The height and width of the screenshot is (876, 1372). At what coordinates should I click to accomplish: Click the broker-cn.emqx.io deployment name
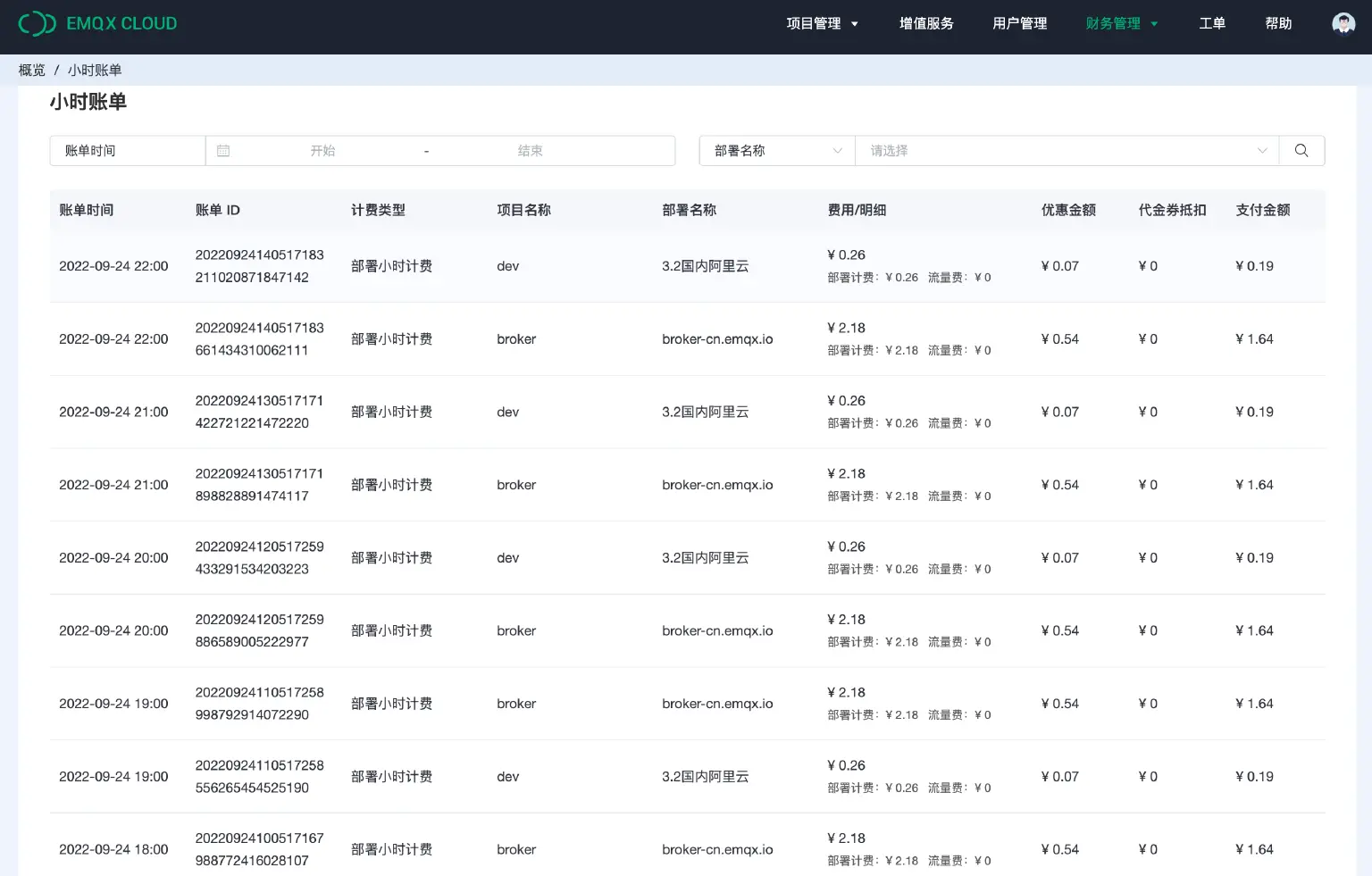click(x=717, y=339)
